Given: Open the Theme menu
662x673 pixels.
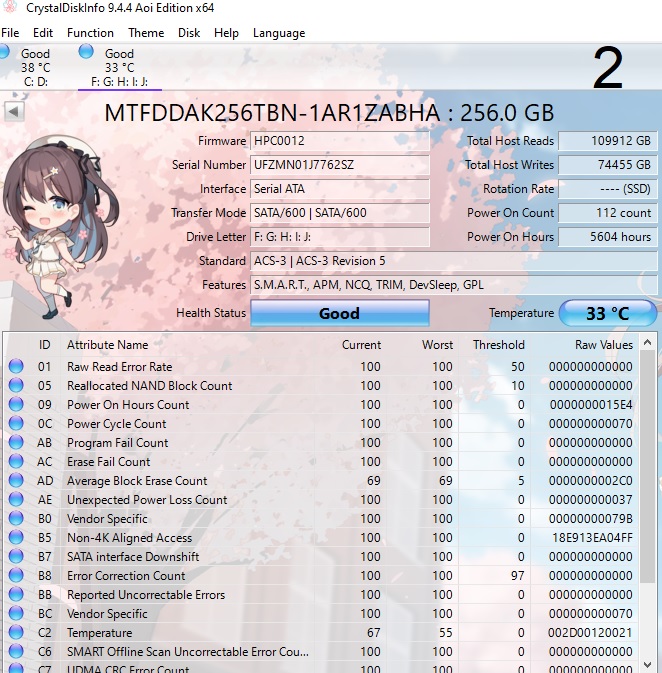Looking at the screenshot, I should point(146,33).
